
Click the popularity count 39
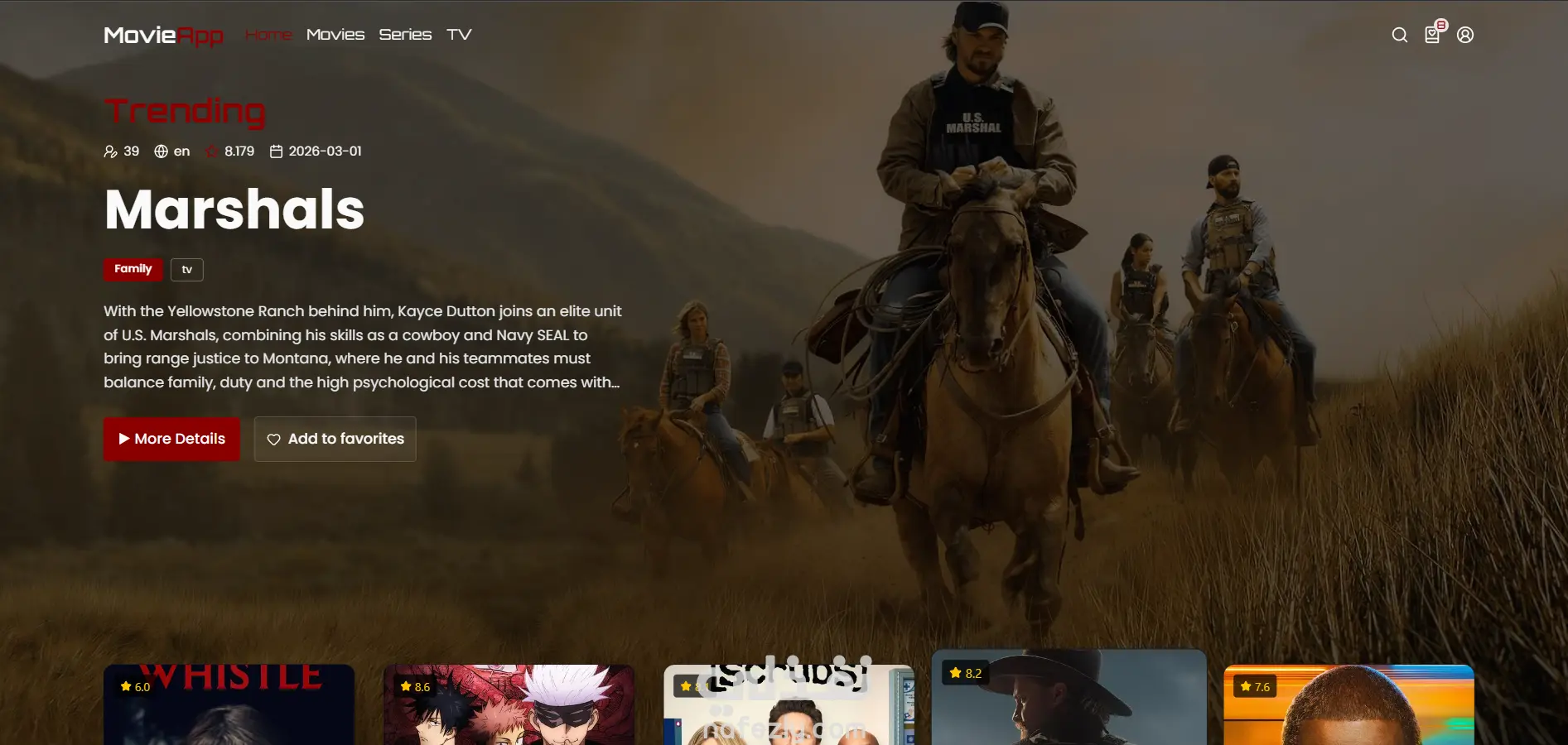131,151
